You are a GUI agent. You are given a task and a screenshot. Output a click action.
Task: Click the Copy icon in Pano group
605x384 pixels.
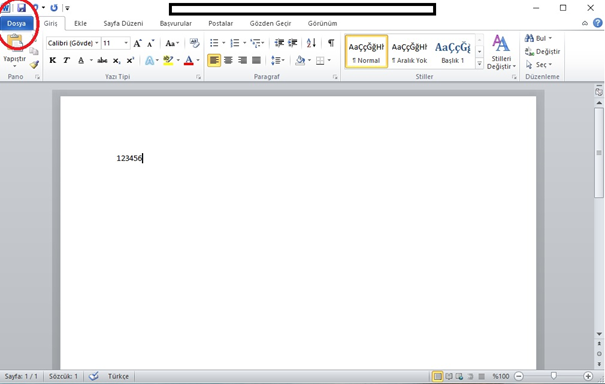click(34, 51)
